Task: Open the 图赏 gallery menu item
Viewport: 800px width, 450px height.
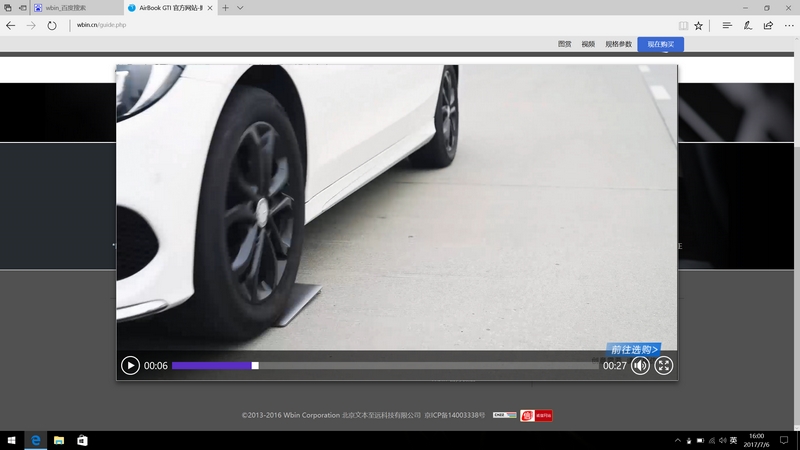Action: tap(565, 44)
